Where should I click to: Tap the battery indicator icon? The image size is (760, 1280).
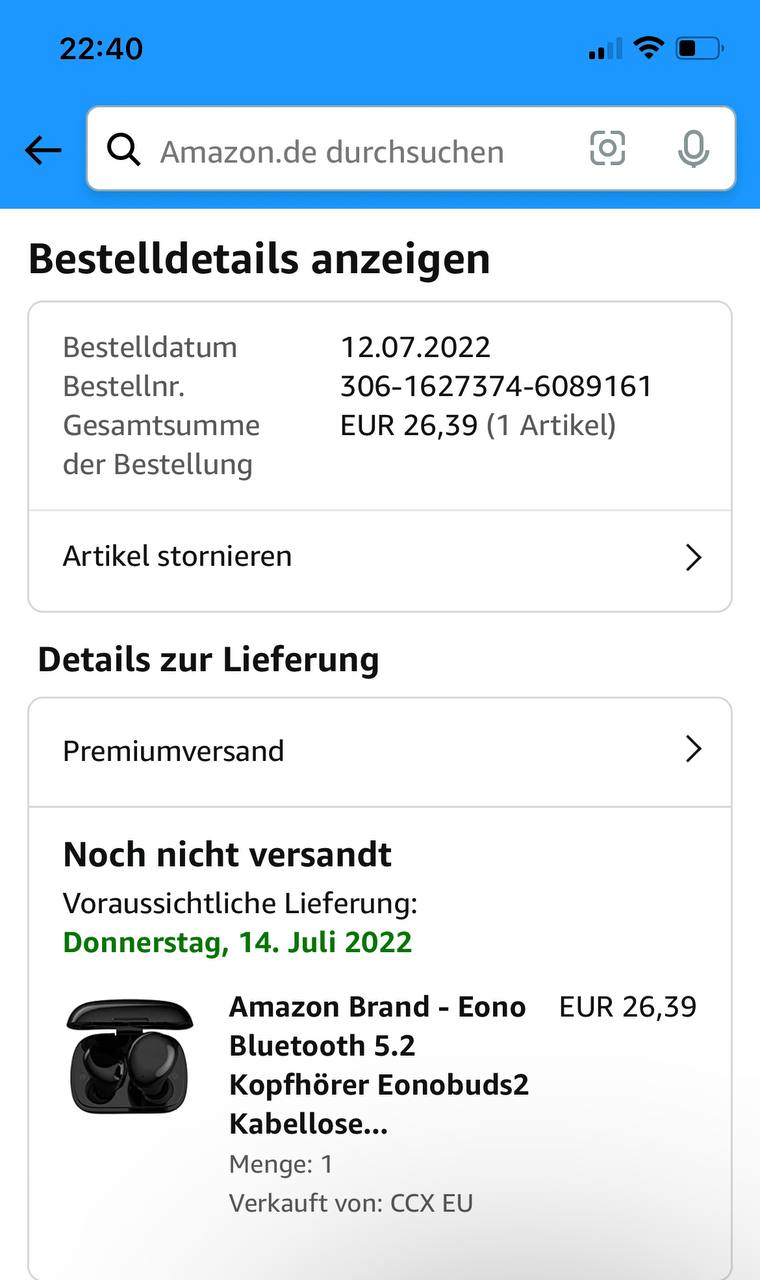pos(699,47)
